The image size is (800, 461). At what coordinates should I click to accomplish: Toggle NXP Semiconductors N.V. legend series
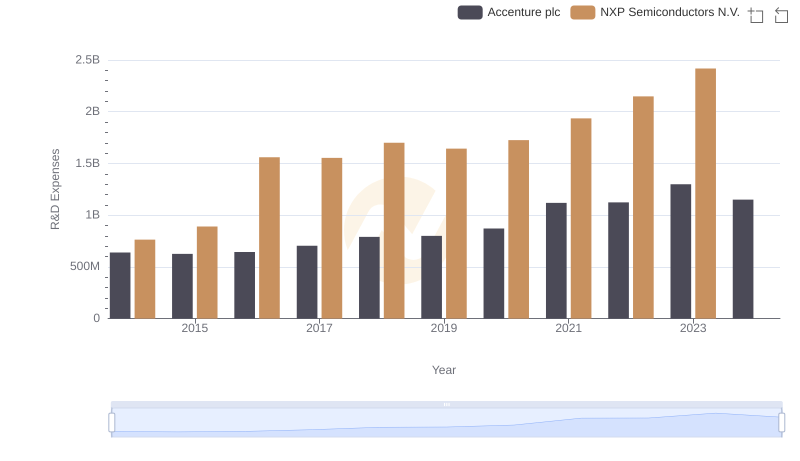tap(655, 12)
